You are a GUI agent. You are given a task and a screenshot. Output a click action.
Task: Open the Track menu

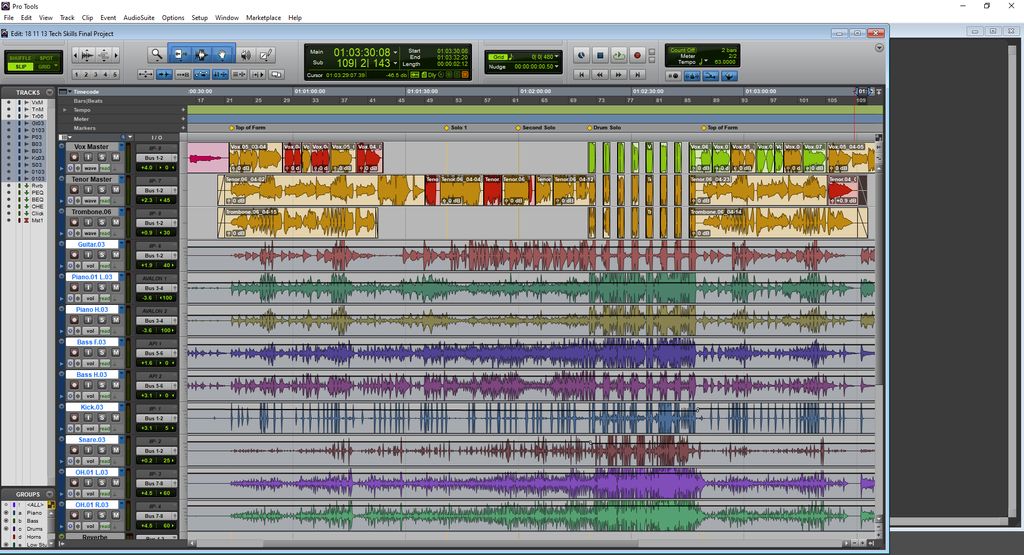67,18
